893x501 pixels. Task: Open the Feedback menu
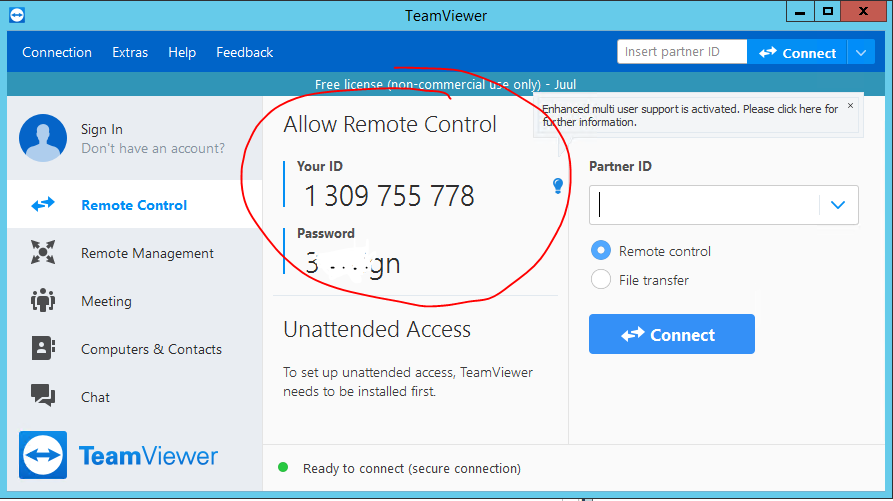click(x=244, y=52)
